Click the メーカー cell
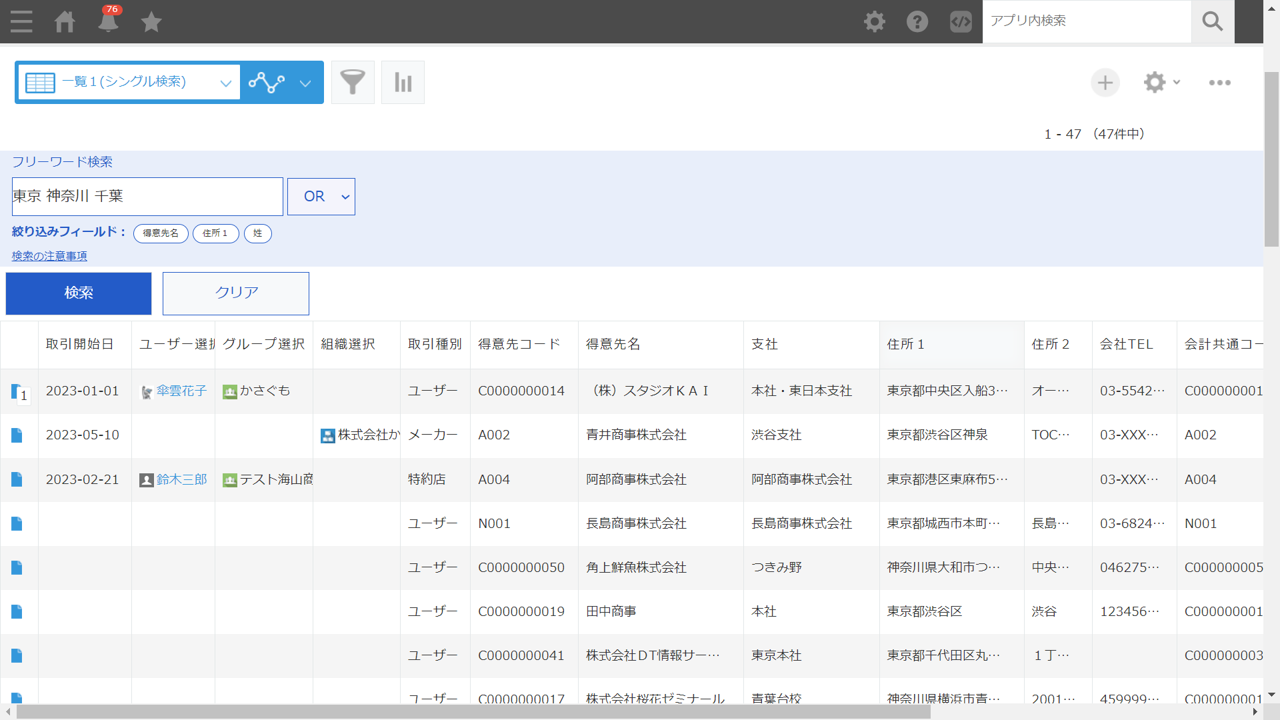This screenshot has width=1280, height=720. pos(433,435)
